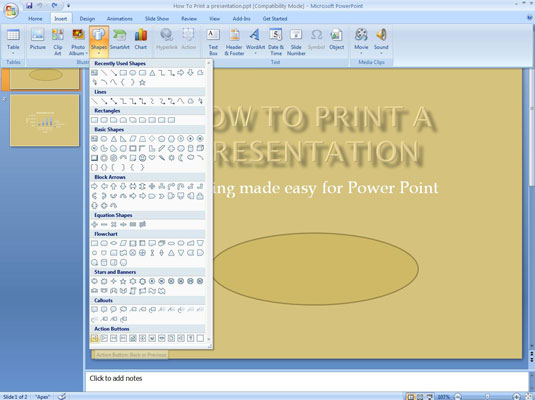Pick the Lightning Bolt basic shape
This screenshot has height=400, width=535.
pyautogui.click(x=161, y=158)
